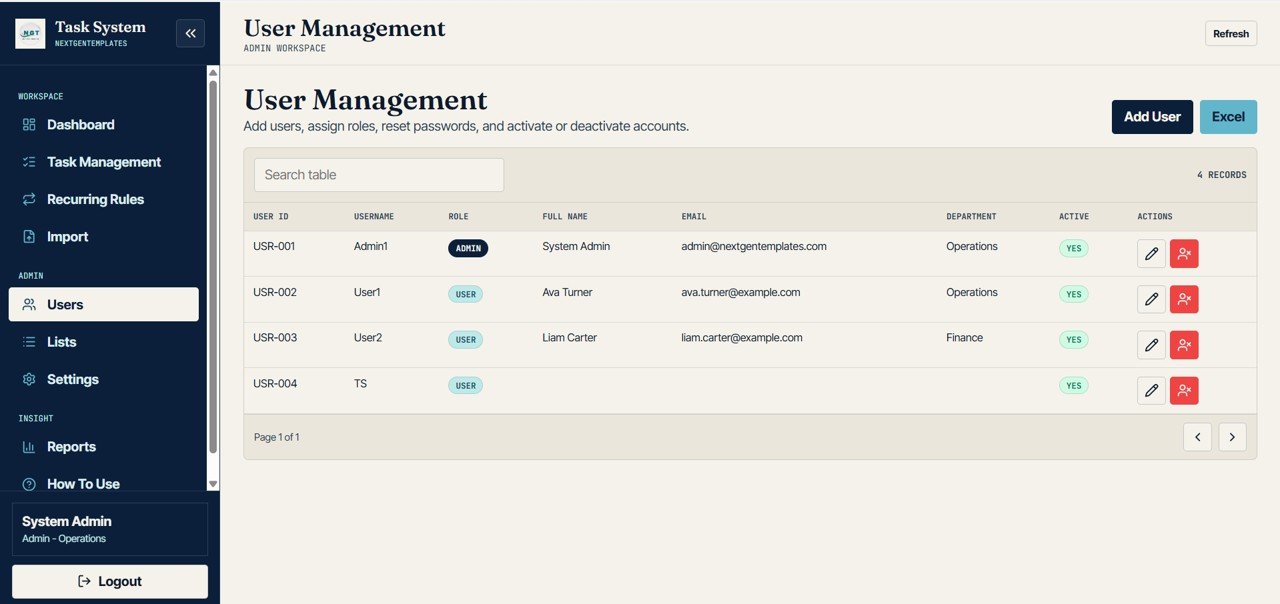Collapse the sidebar with double-chevron button
This screenshot has height=604, width=1280.
[x=190, y=33]
